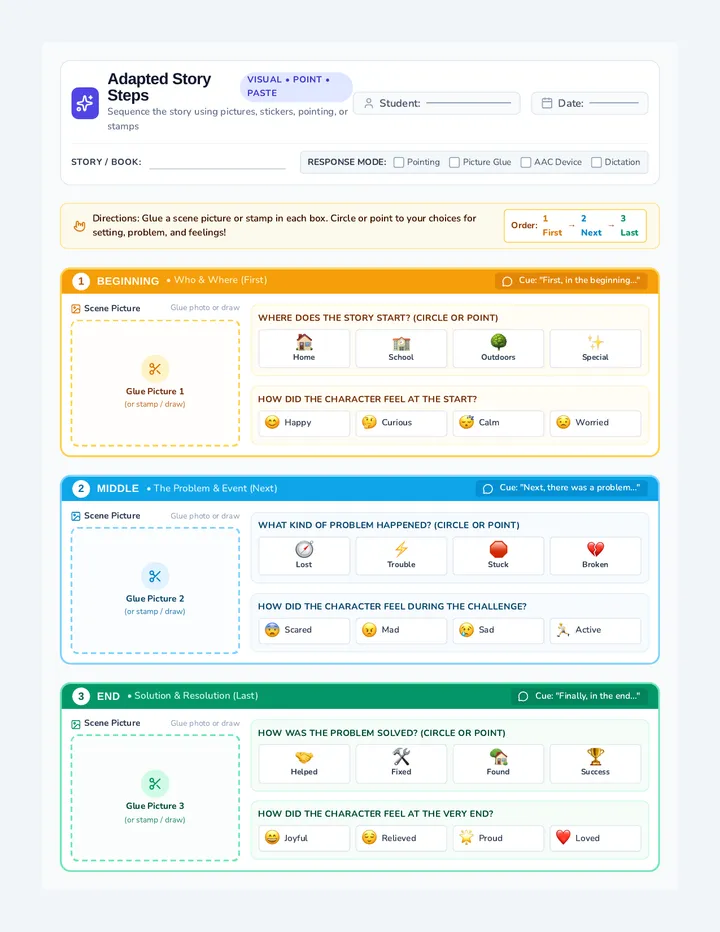Click the purple sparkle logo icon
Image resolution: width=720 pixels, height=932 pixels.
pyautogui.click(x=85, y=103)
